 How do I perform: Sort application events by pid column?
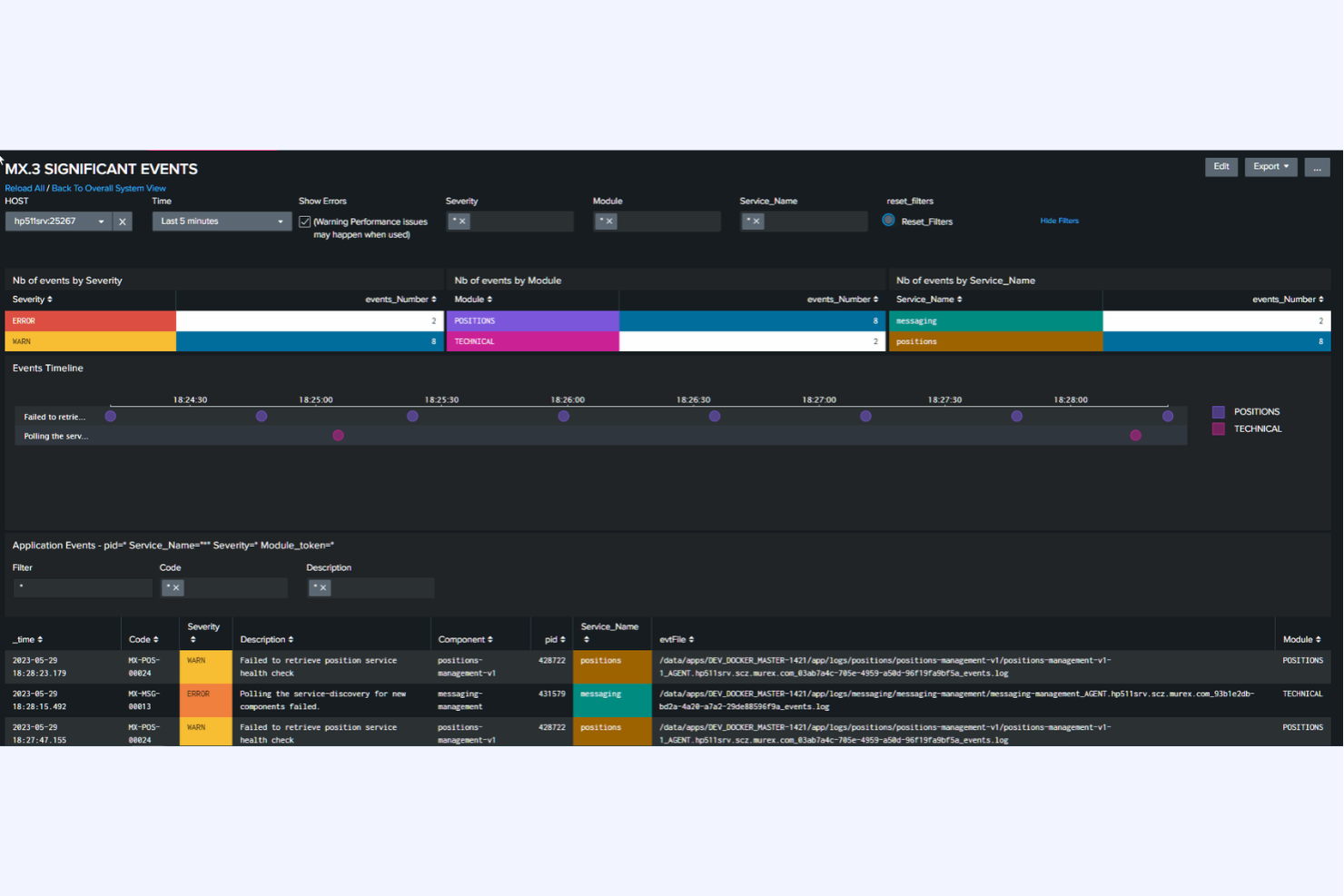[555, 640]
